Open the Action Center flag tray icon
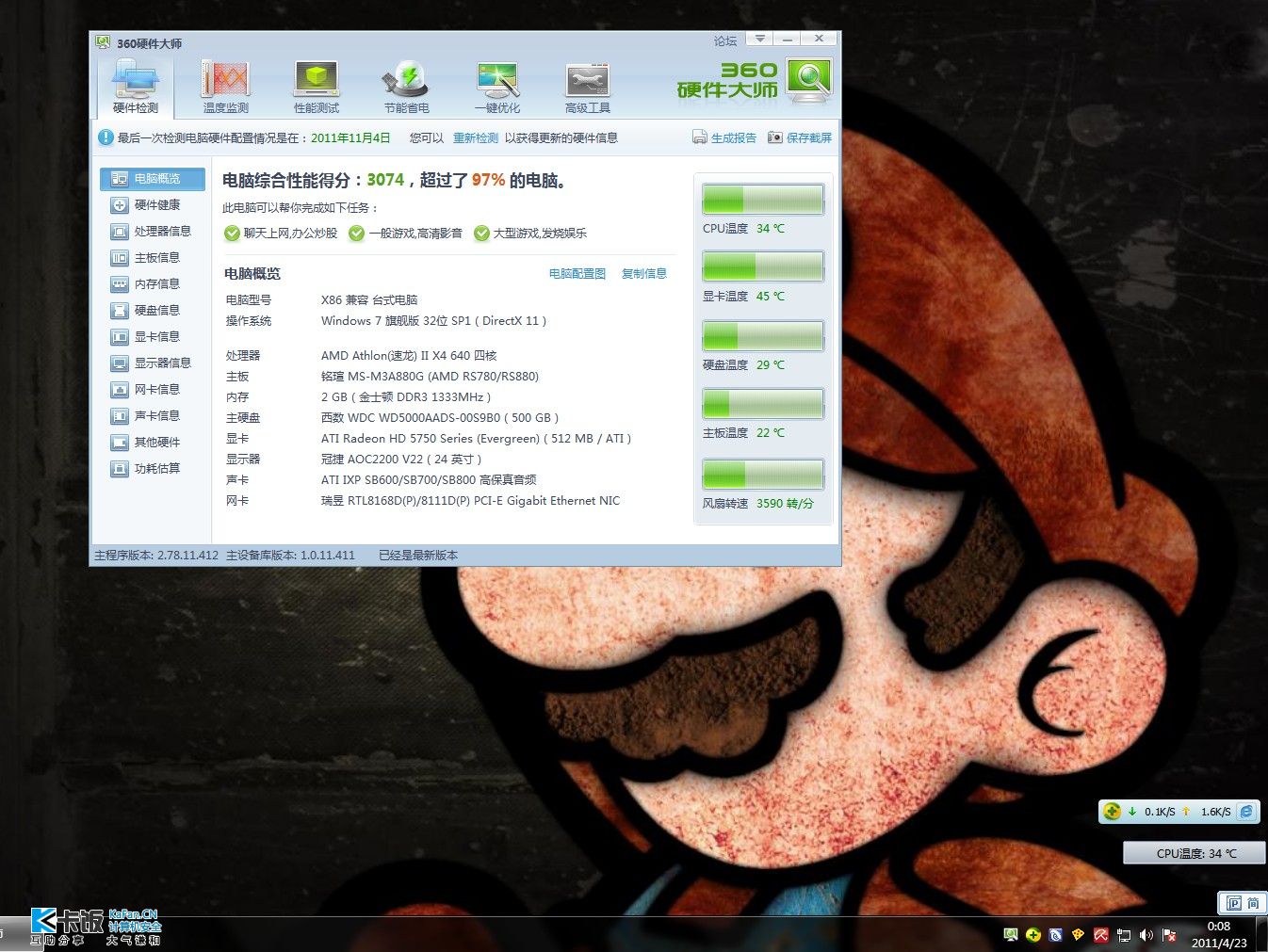The height and width of the screenshot is (952, 1268). pos(1168,935)
